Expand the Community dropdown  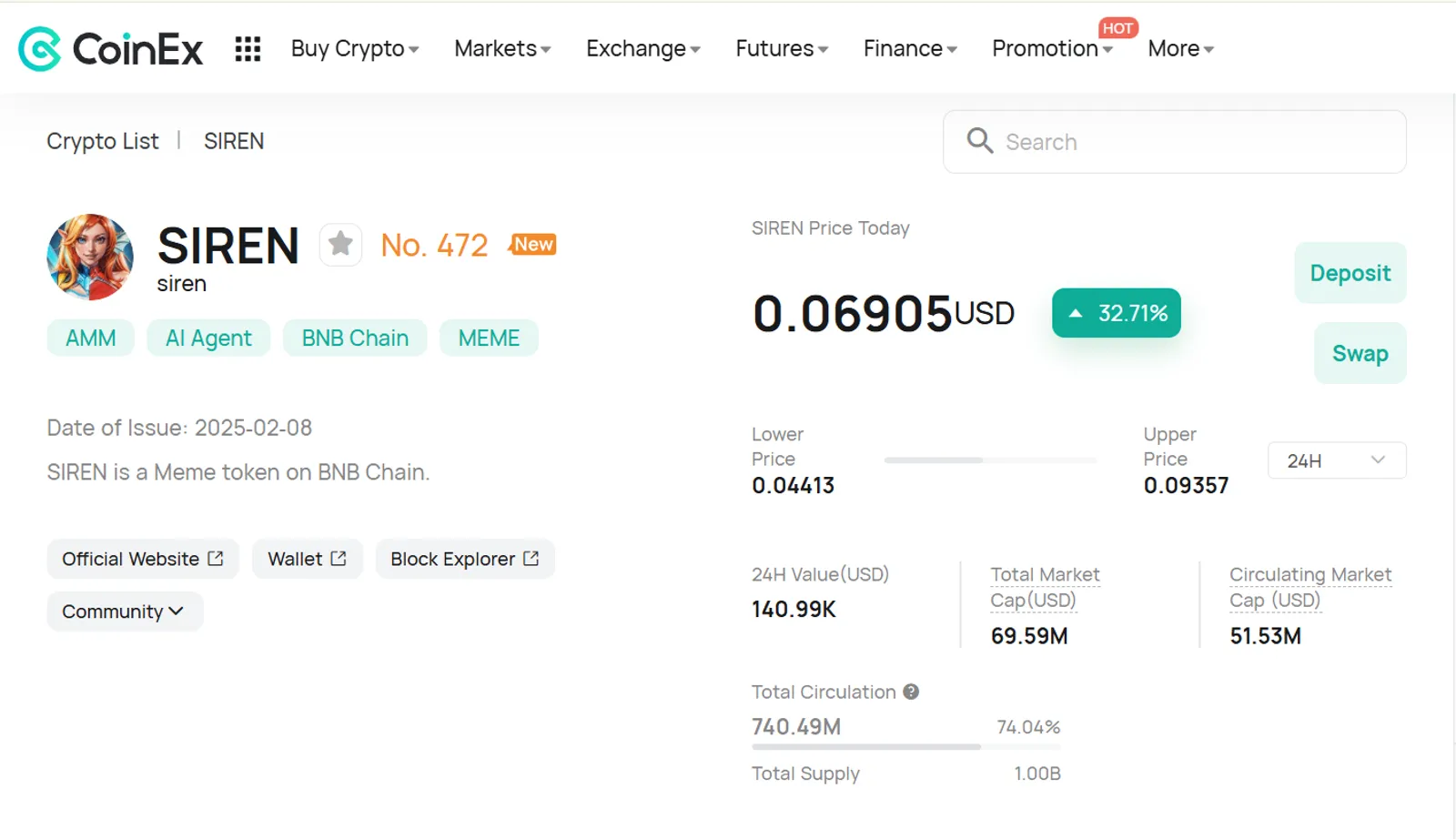click(x=125, y=612)
